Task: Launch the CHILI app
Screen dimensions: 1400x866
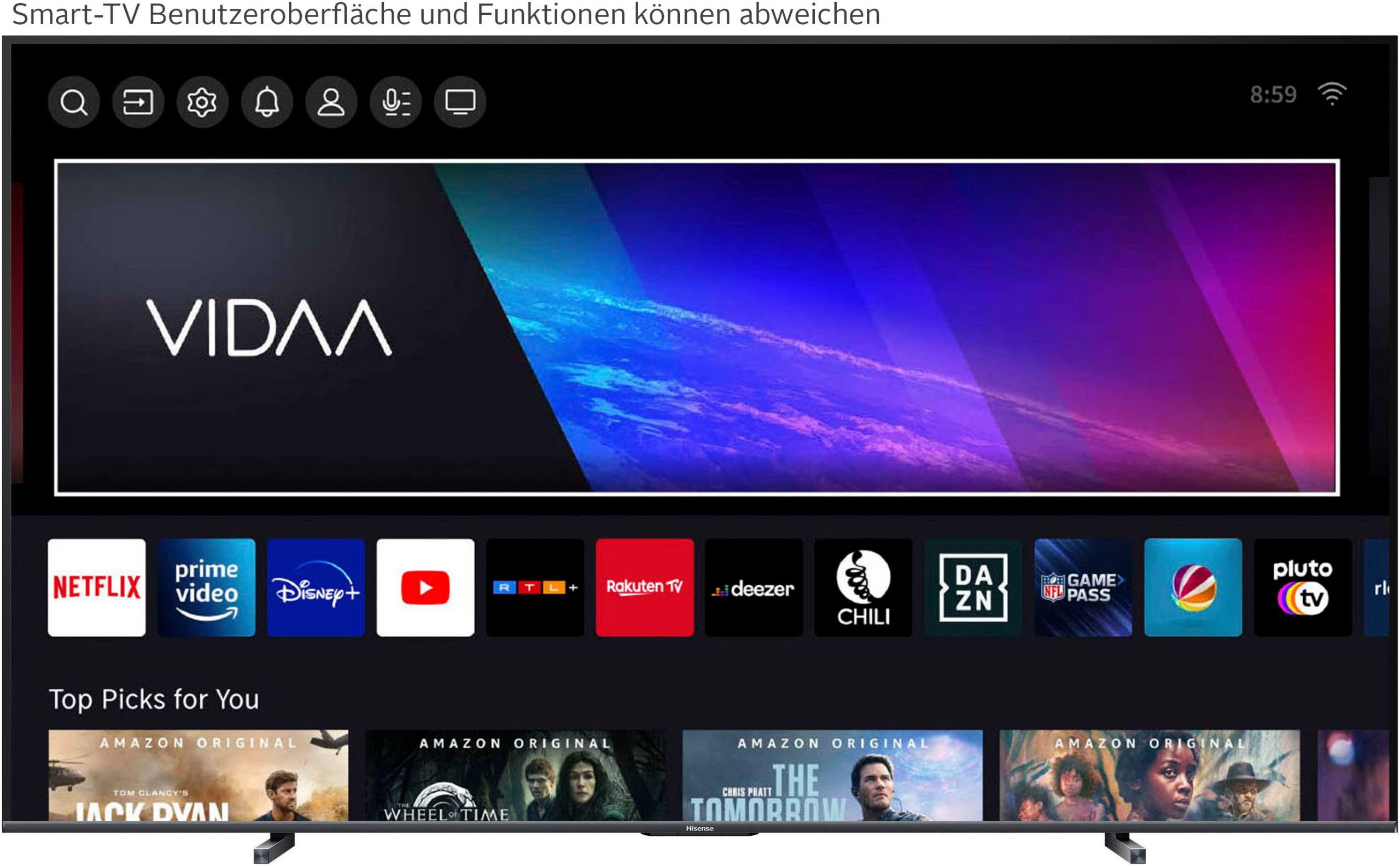Action: pos(864,588)
